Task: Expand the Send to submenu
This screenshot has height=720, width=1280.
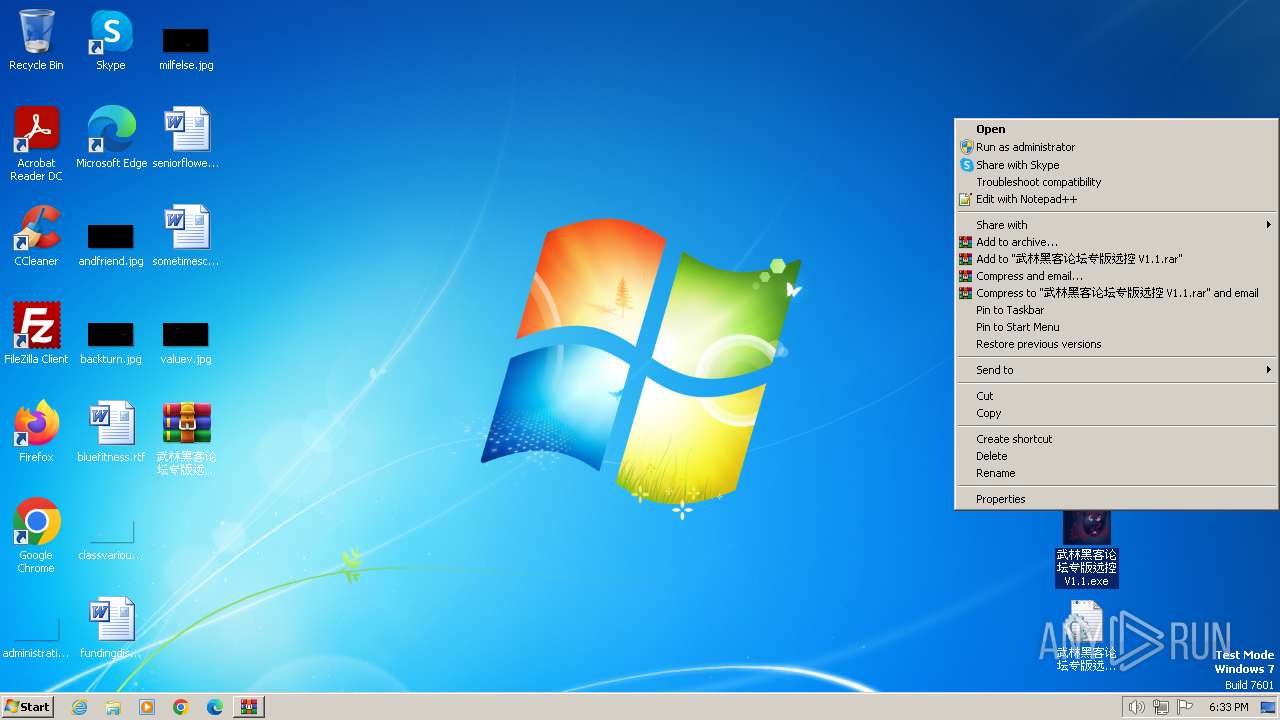Action: [1116, 370]
